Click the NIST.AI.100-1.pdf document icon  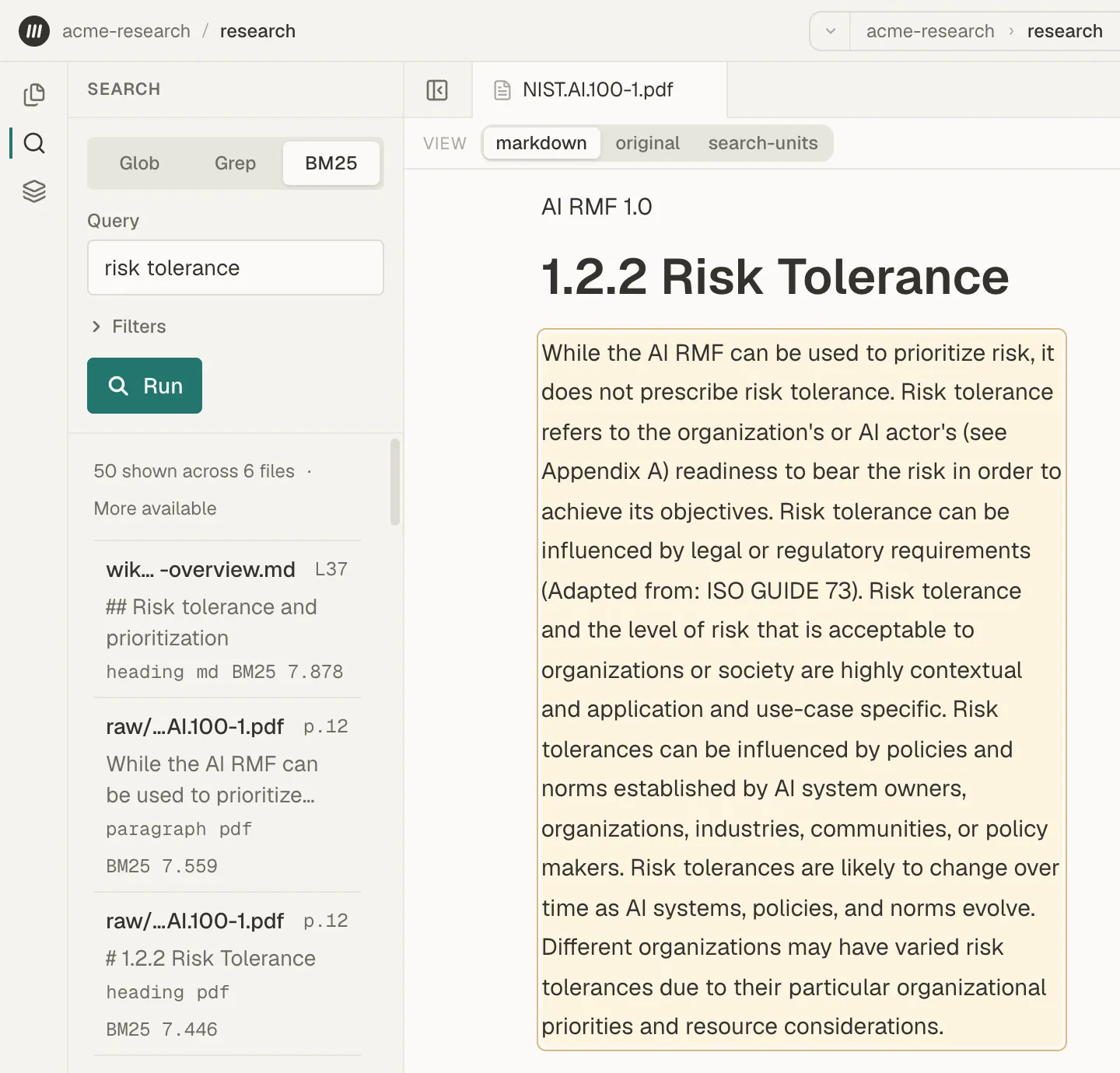pyautogui.click(x=502, y=90)
